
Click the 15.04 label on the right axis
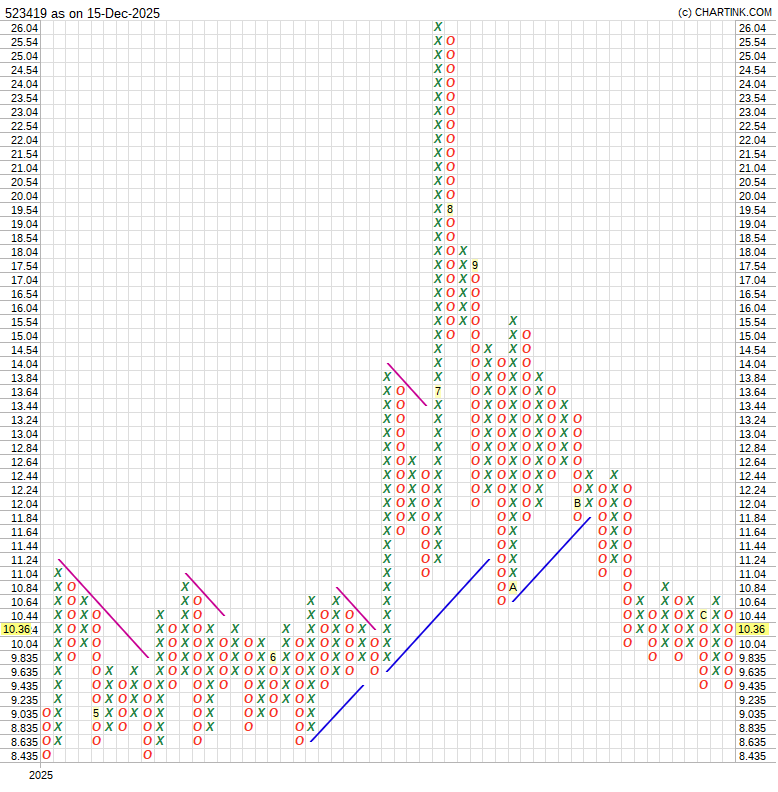click(751, 336)
